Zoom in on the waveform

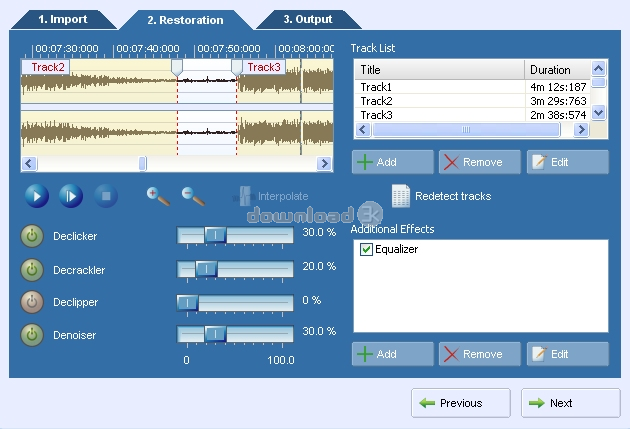pyautogui.click(x=158, y=196)
